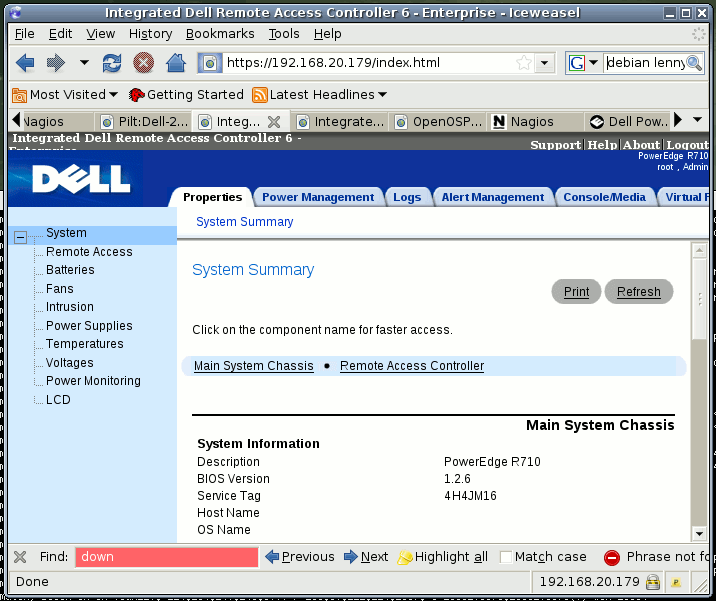716x601 pixels.
Task: Click the red Stop loading icon
Action: tap(143, 63)
